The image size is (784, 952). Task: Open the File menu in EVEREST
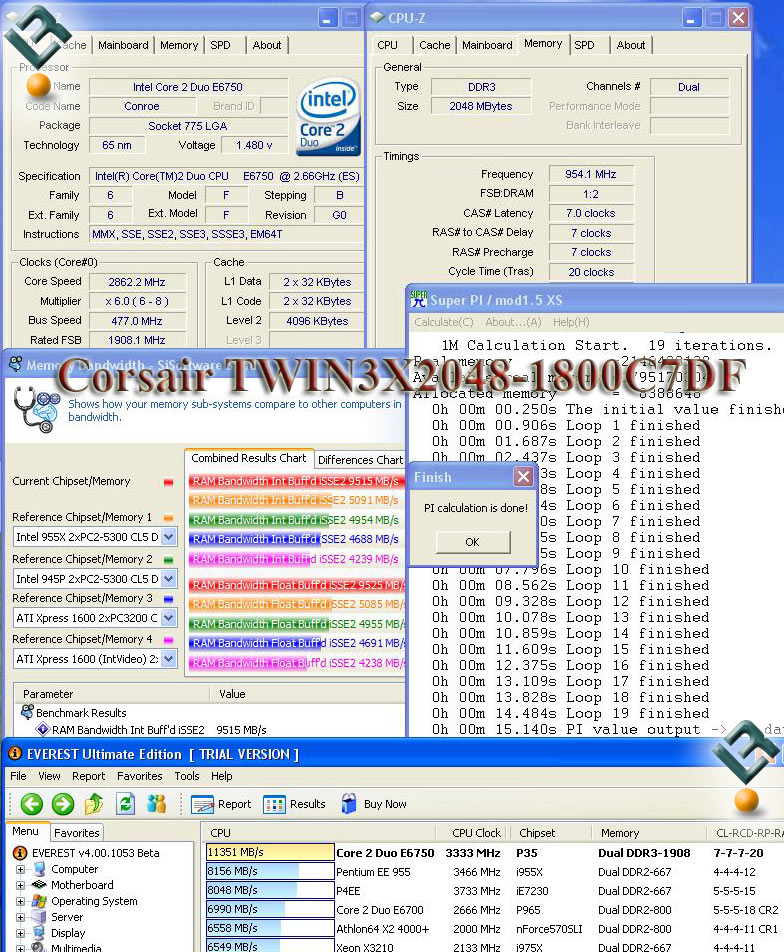coord(18,776)
